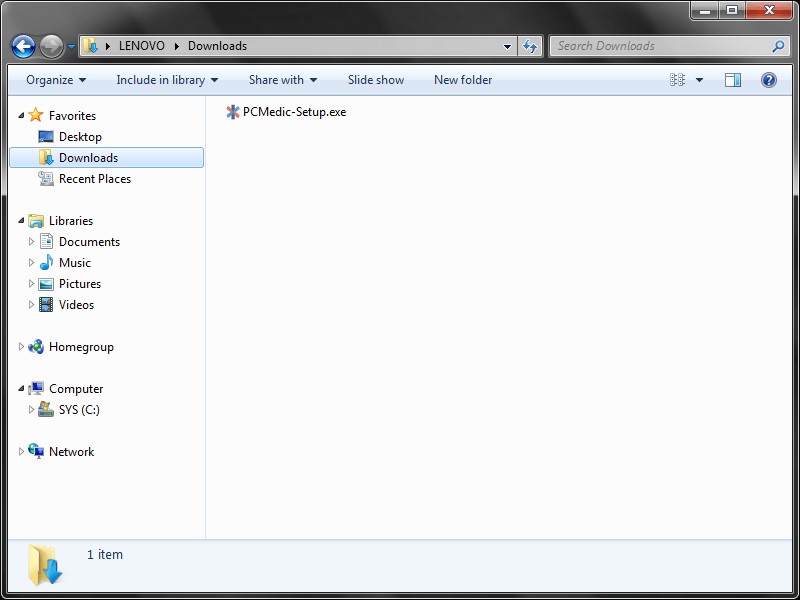The height and width of the screenshot is (600, 800).
Task: Start the Slide show
Action: pos(376,80)
